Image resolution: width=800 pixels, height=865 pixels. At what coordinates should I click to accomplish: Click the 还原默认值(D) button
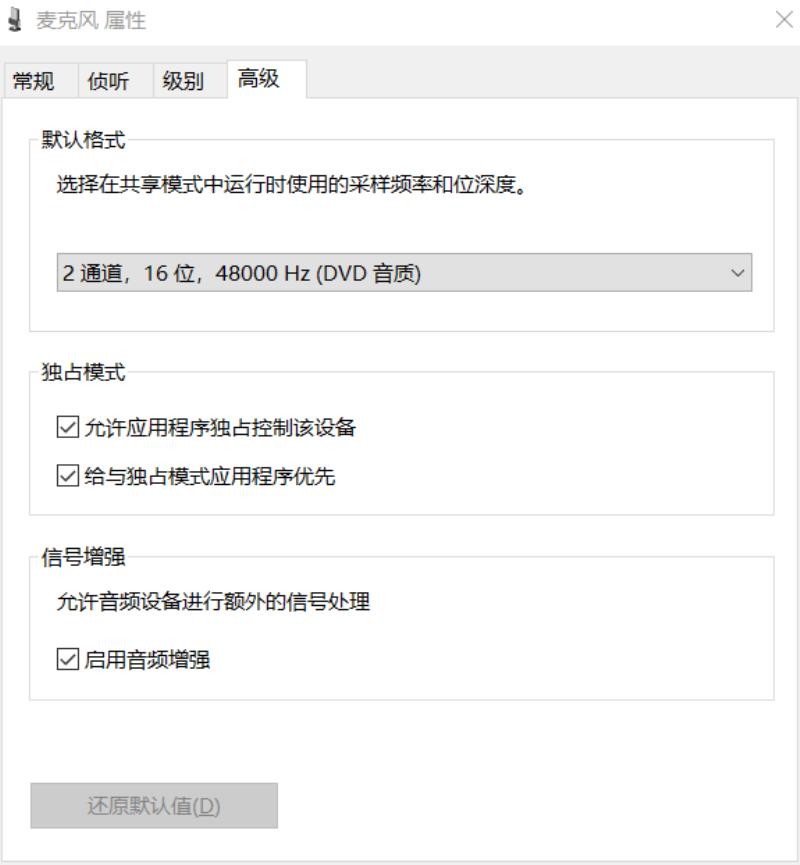point(154,805)
